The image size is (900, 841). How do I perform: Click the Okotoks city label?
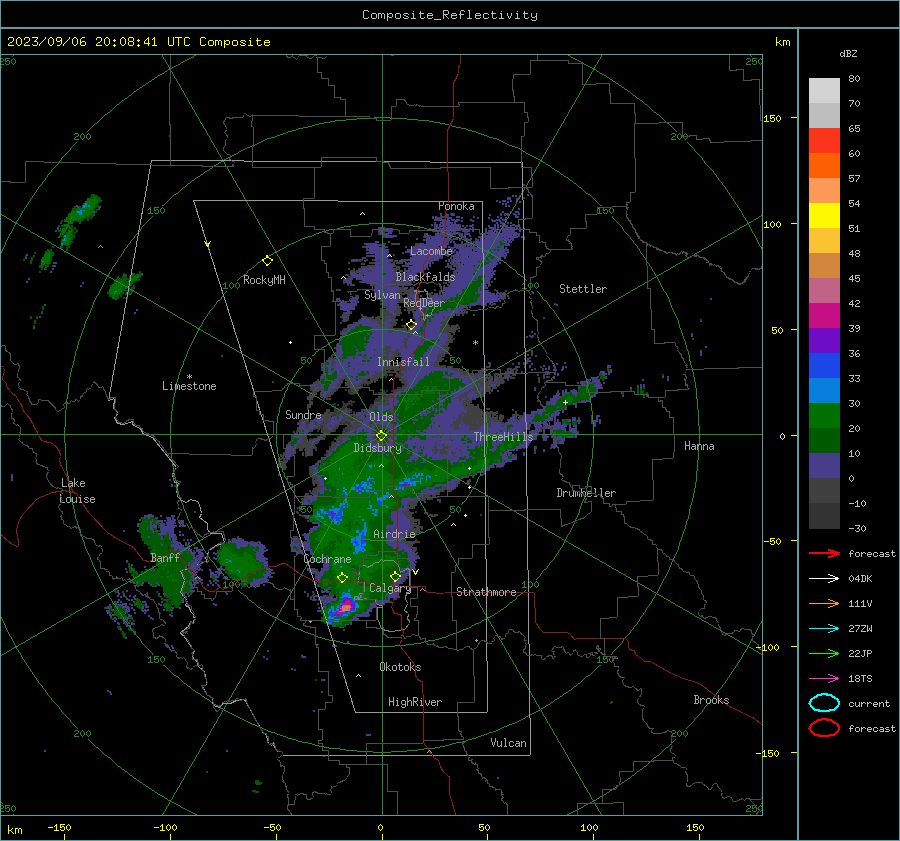coord(400,667)
